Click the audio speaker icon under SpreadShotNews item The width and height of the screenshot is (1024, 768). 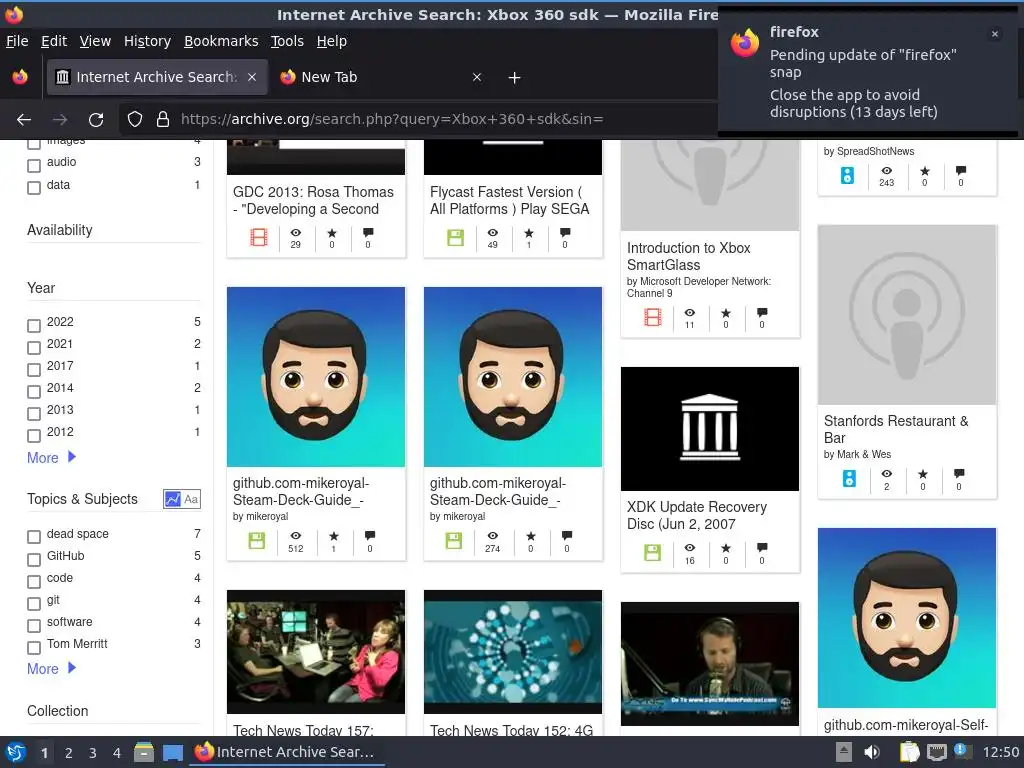coord(847,175)
